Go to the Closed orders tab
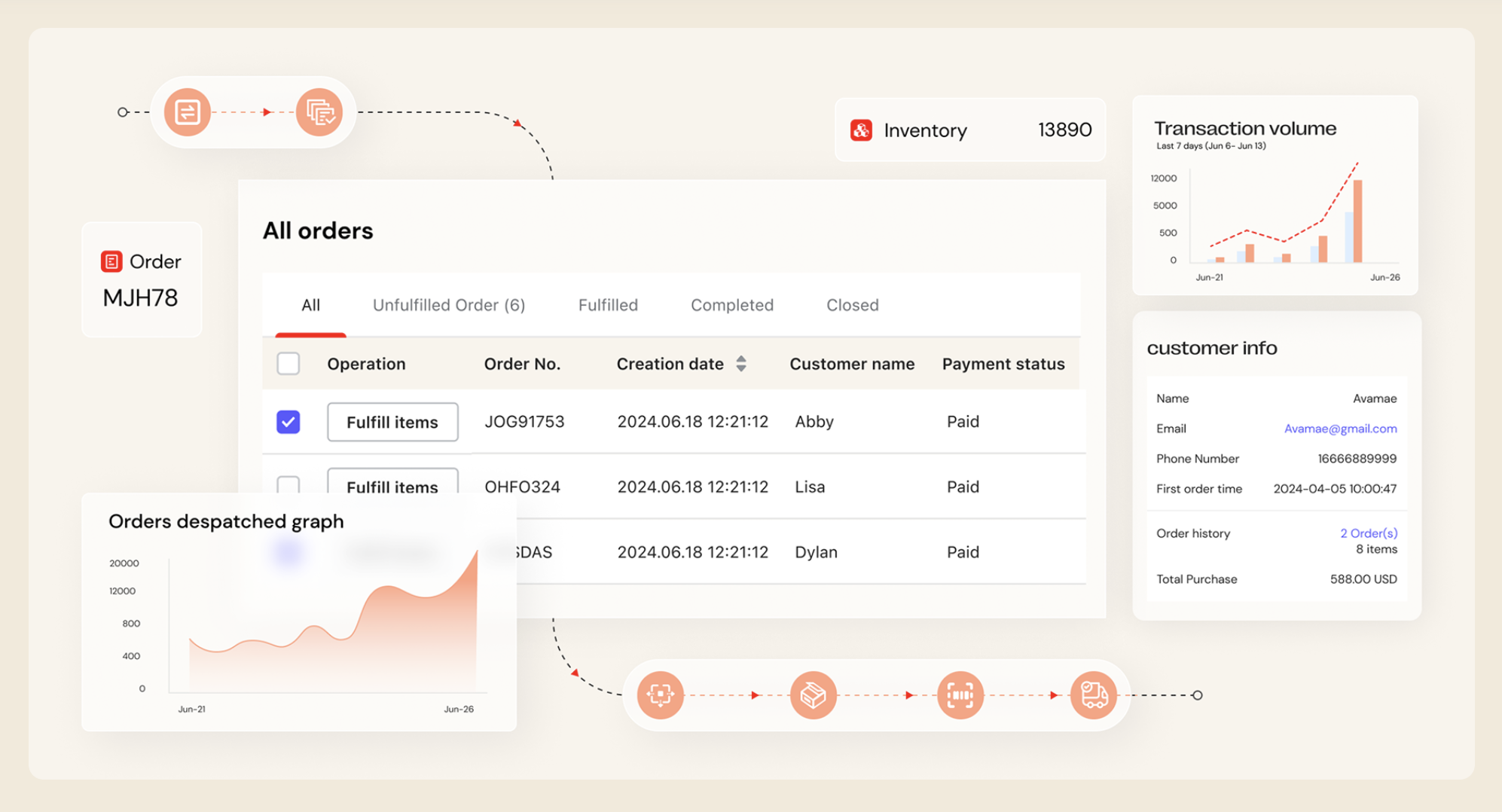1502x812 pixels. click(x=852, y=305)
